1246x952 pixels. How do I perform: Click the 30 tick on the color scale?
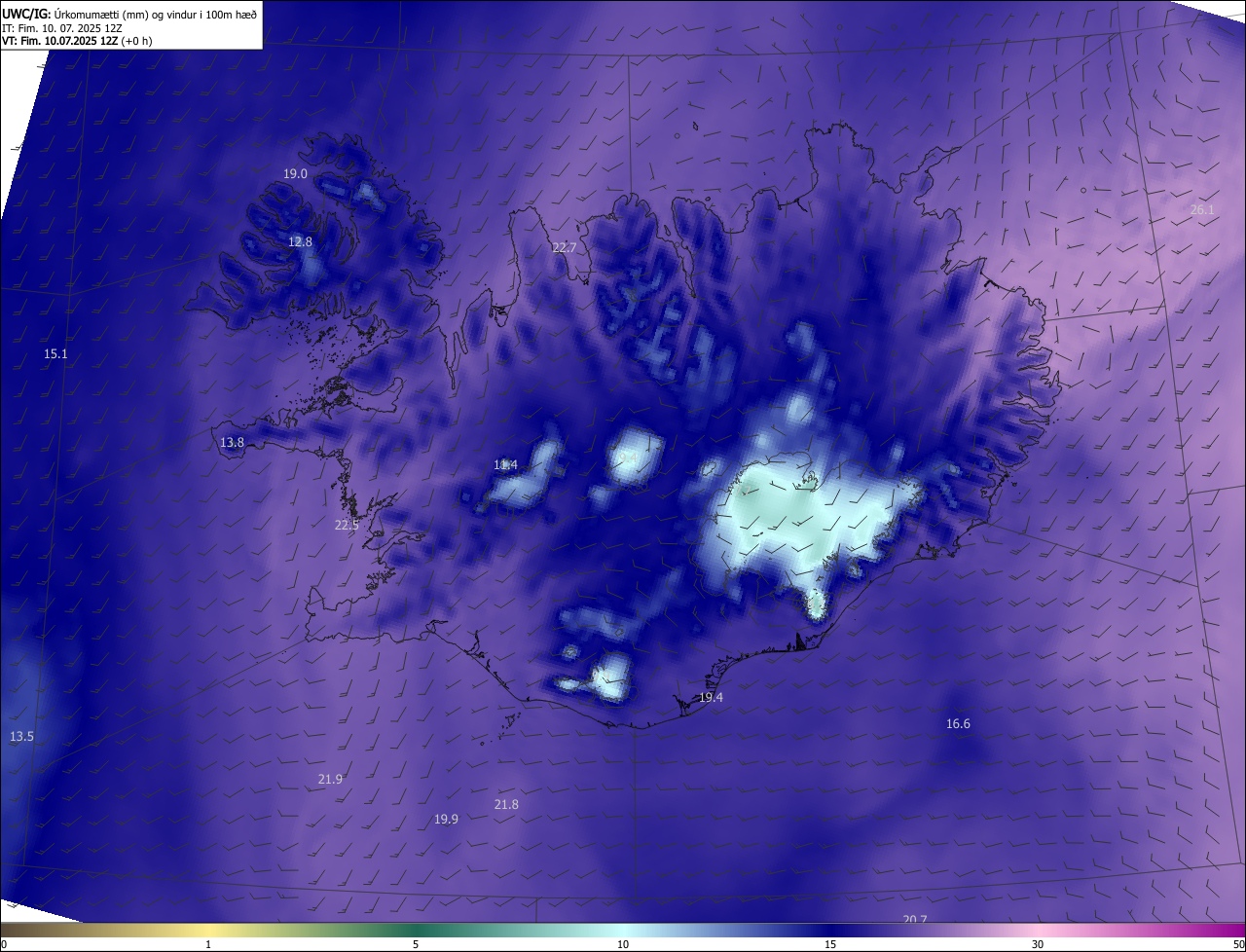coord(1038,944)
